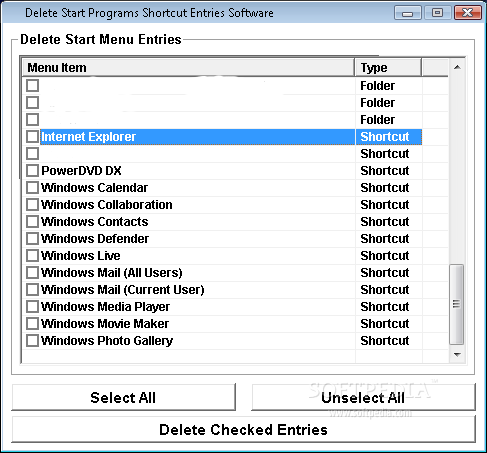The image size is (487, 453).
Task: Check Windows Mail (All Users) checkbox
Action: (x=32, y=272)
